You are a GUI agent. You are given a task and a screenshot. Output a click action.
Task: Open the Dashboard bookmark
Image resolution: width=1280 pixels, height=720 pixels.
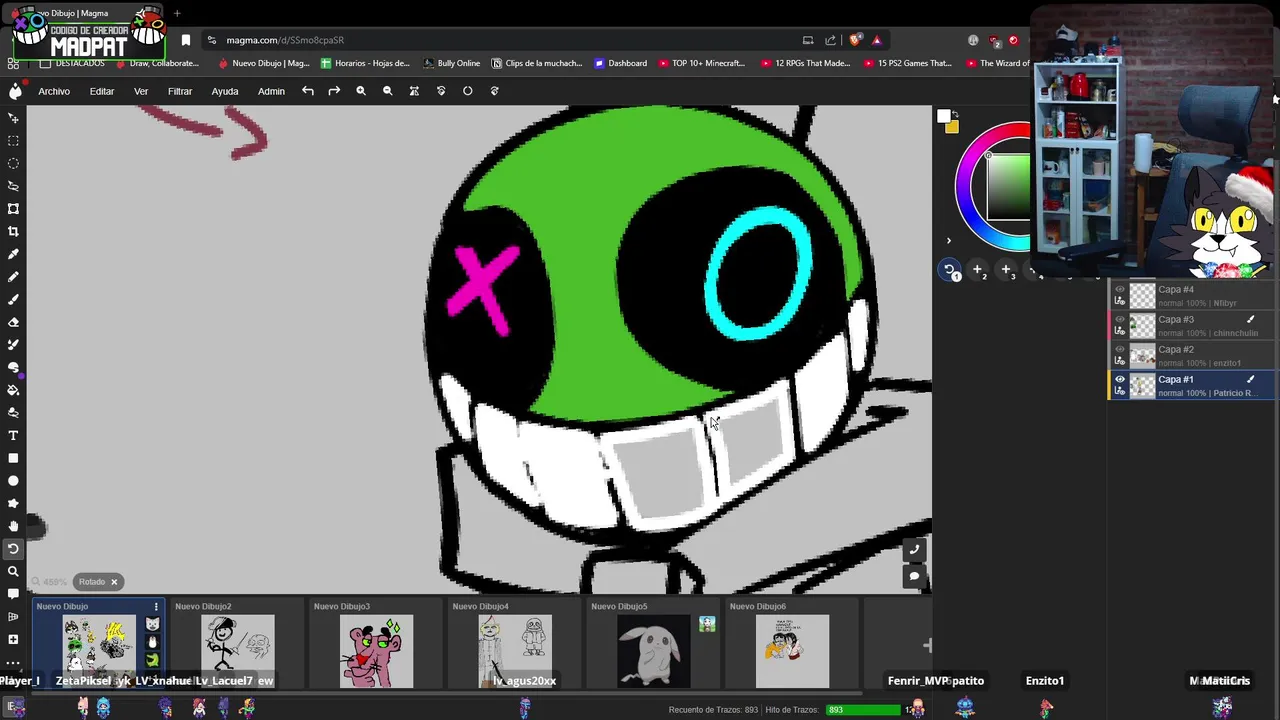[620, 63]
